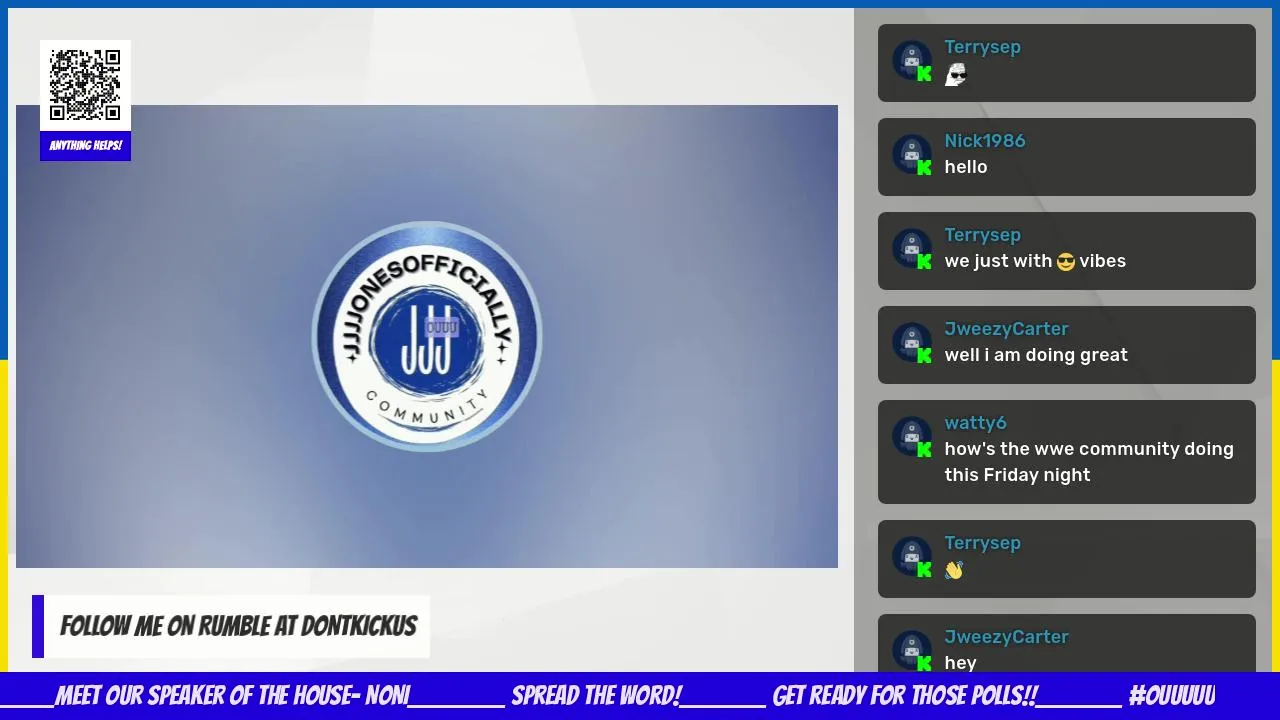Viewport: 1280px width, 720px height.
Task: Select Terrysep username above the waving hand
Action: point(982,543)
